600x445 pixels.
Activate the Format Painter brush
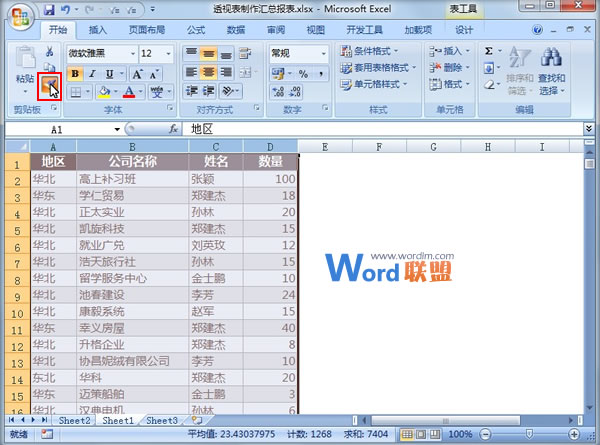[x=49, y=86]
